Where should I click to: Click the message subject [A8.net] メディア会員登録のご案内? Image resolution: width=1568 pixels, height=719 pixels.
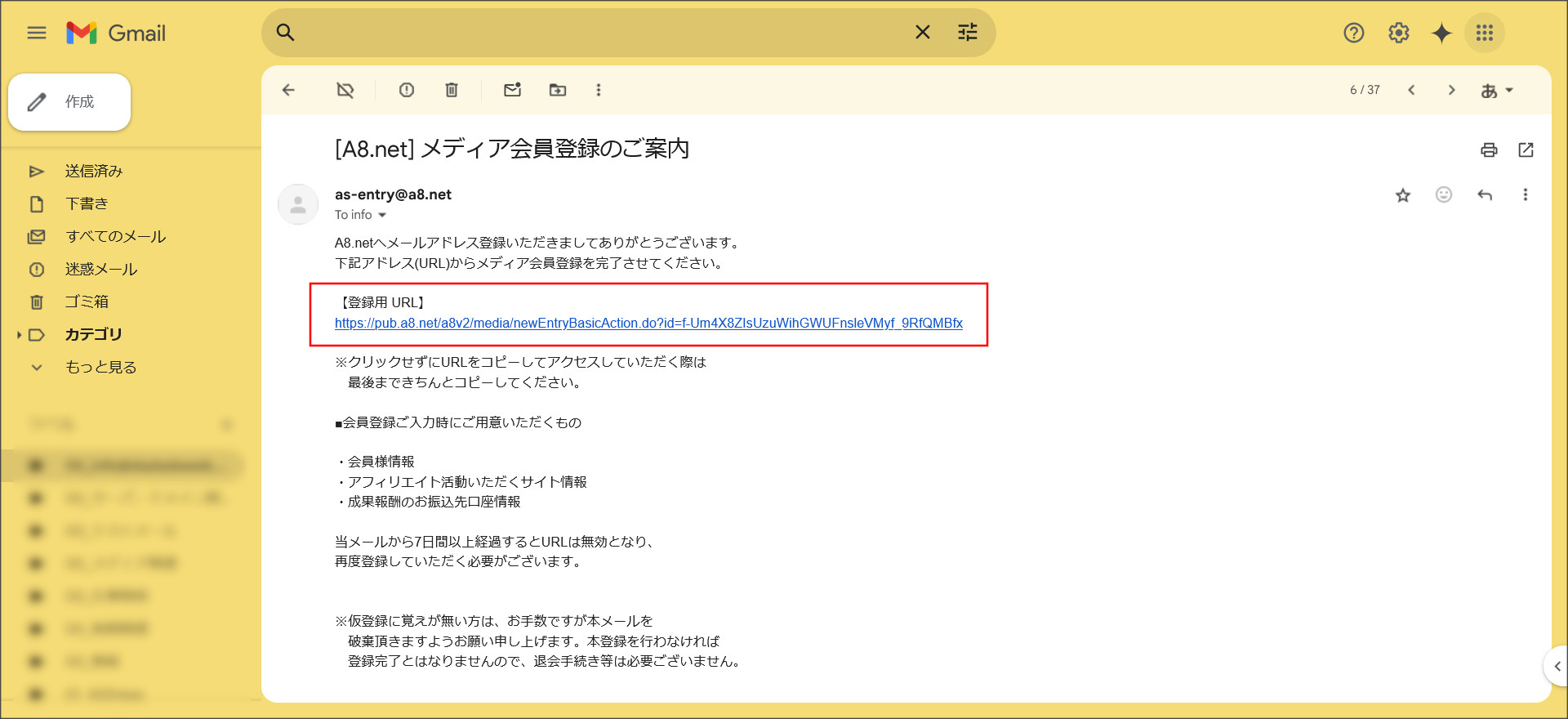512,149
